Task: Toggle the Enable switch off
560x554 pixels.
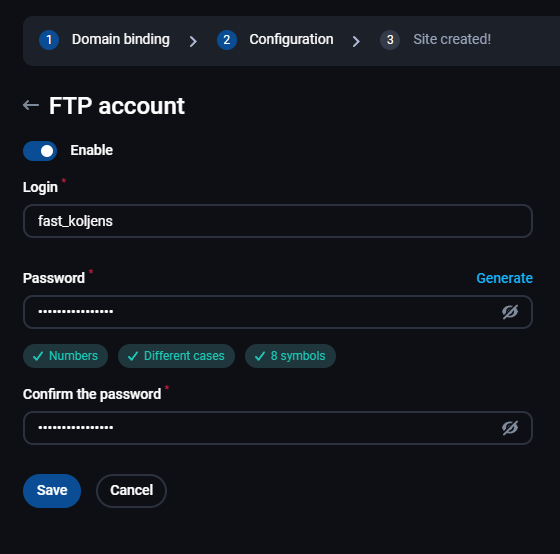Action: pos(40,151)
